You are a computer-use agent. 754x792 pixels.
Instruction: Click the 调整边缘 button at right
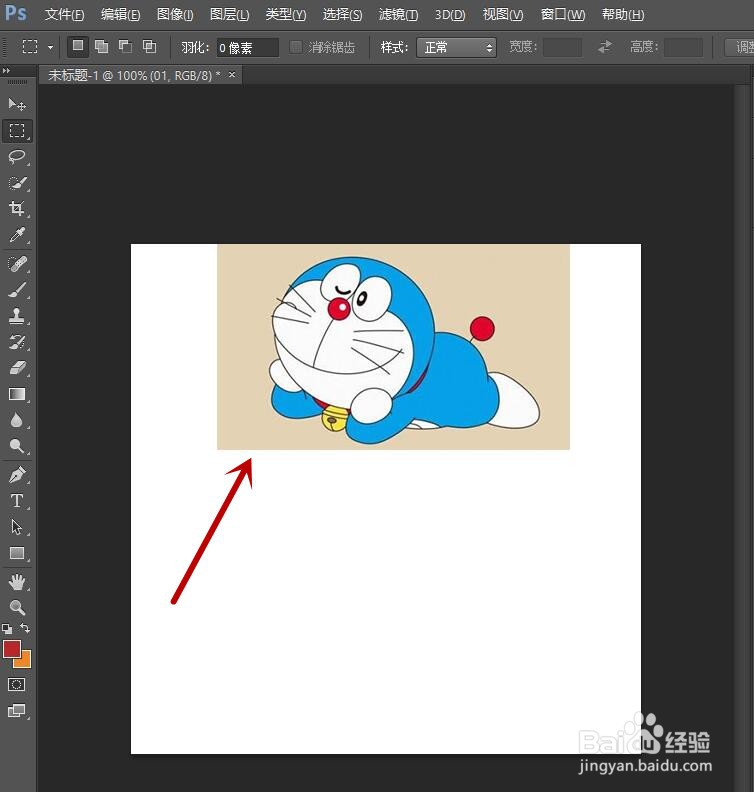tap(739, 47)
